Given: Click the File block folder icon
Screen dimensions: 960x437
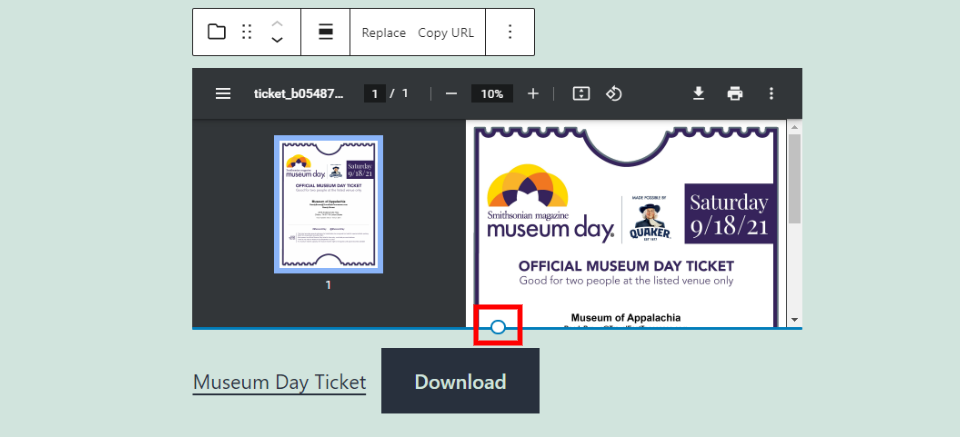Looking at the screenshot, I should point(217,32).
